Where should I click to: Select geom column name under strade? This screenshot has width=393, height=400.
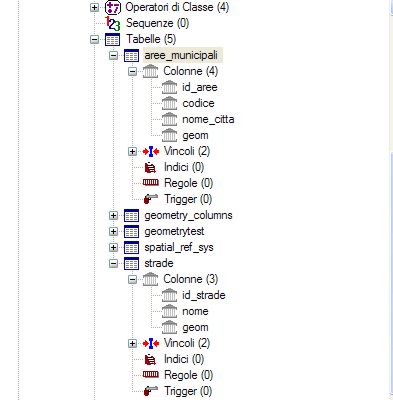click(x=195, y=328)
